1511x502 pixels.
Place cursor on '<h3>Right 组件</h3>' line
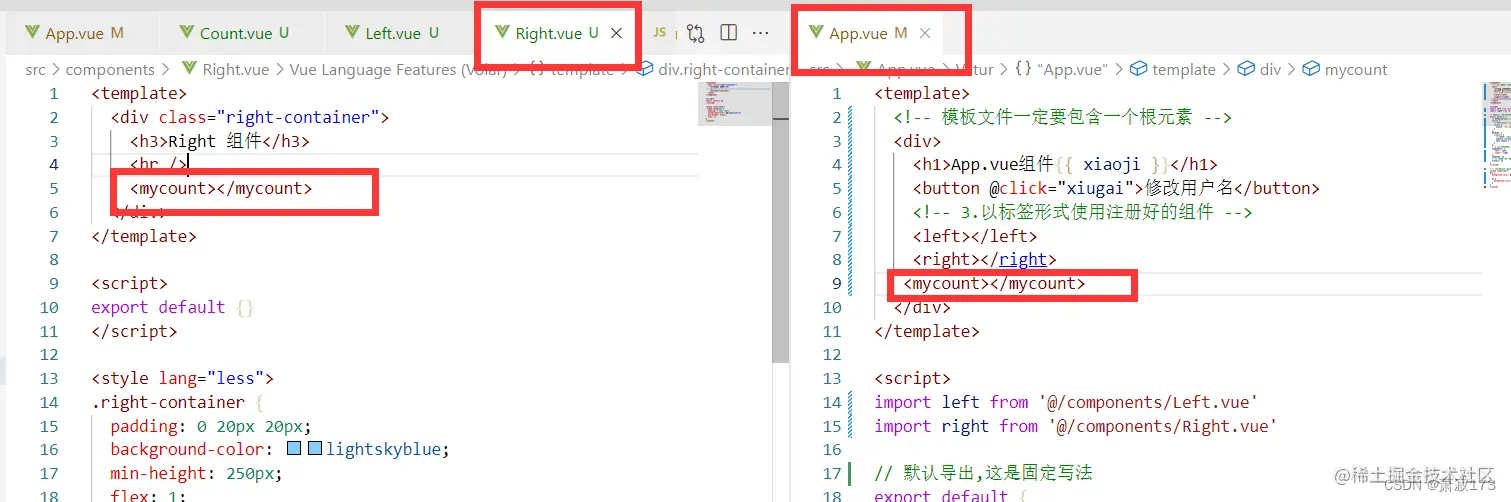pos(219,141)
